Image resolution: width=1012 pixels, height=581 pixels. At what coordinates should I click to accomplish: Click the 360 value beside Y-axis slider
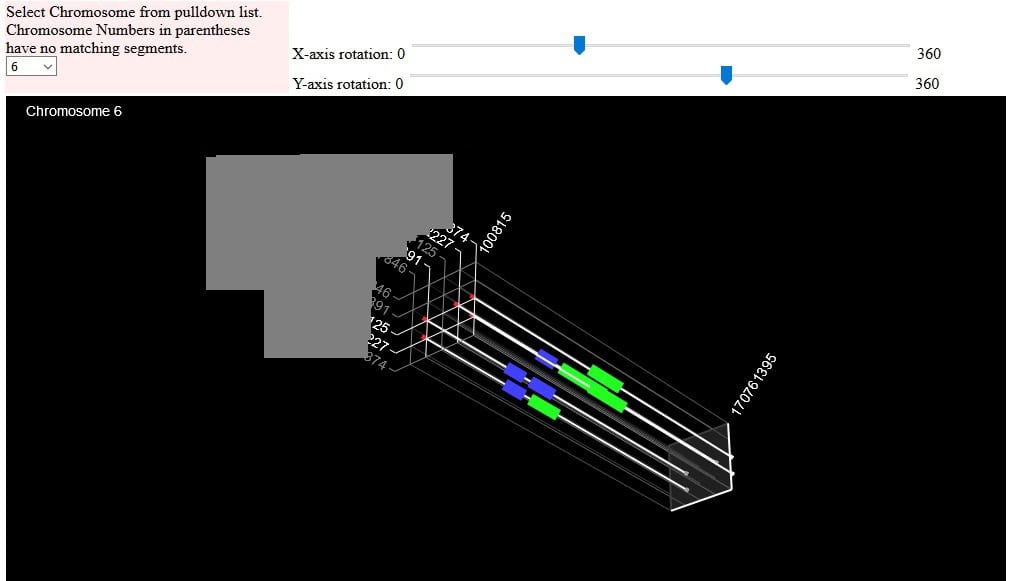927,83
